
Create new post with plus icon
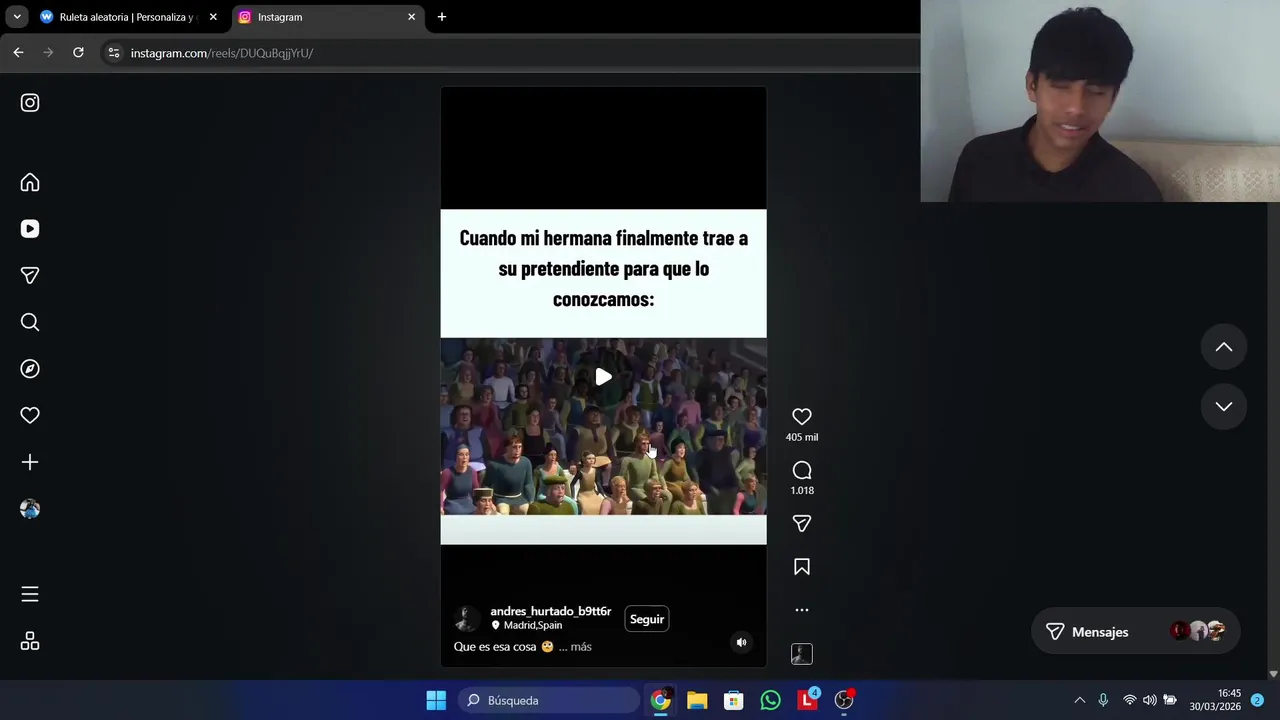(x=30, y=462)
